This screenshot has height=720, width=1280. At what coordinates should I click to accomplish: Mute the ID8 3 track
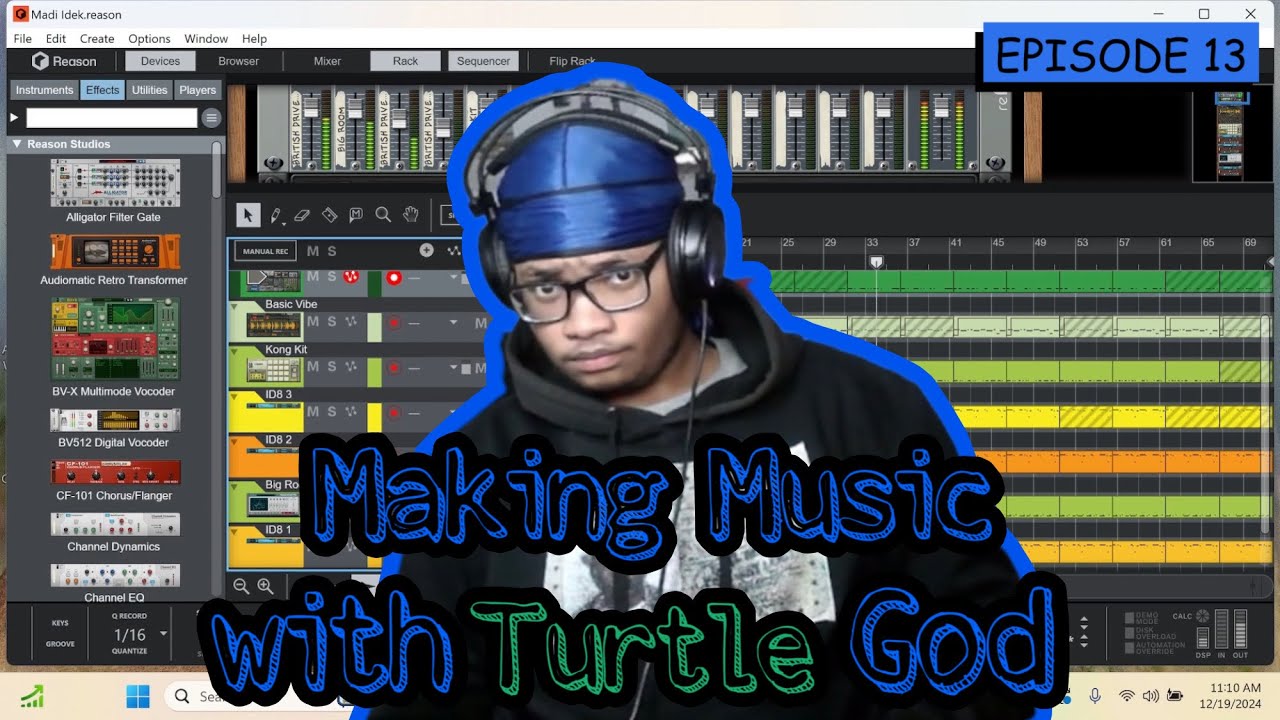pos(313,412)
